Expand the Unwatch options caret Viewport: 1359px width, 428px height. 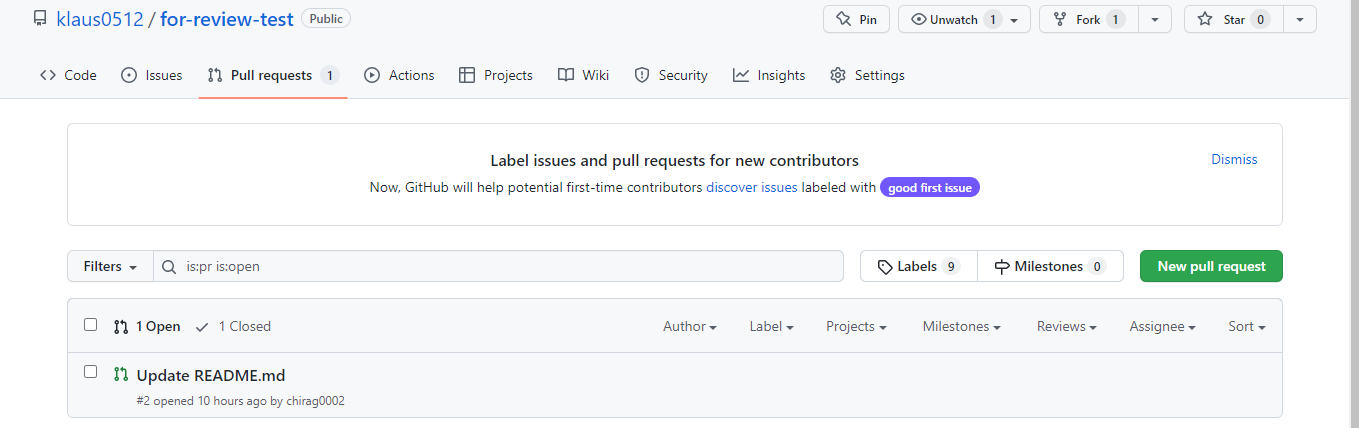click(x=1014, y=20)
